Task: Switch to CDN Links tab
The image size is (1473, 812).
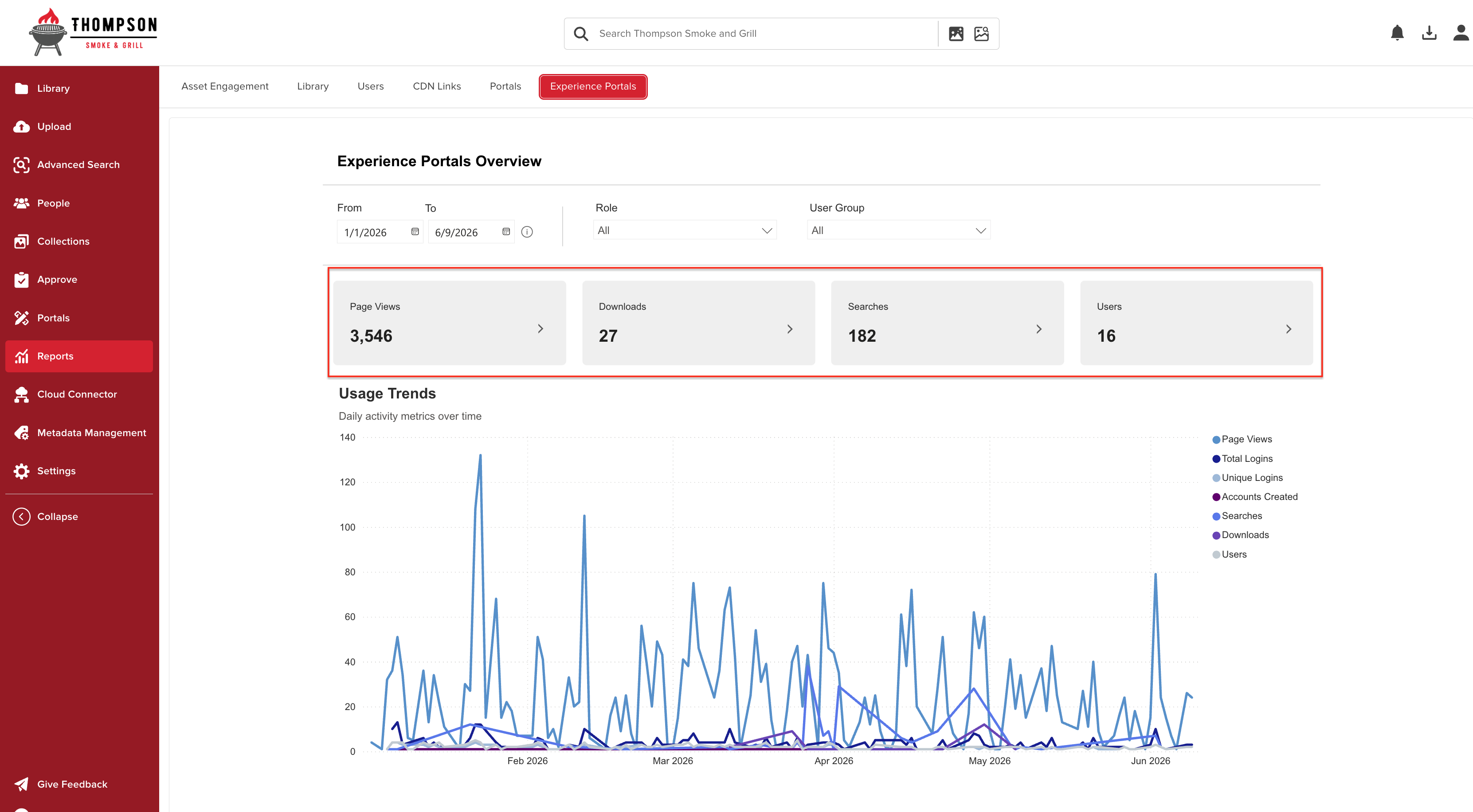Action: click(437, 86)
